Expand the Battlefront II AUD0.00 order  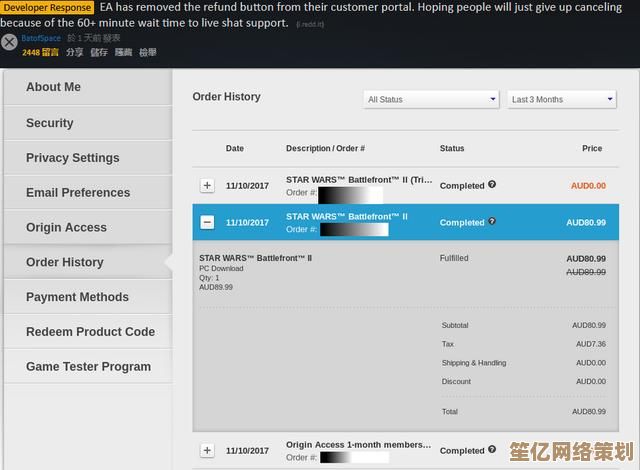(207, 185)
